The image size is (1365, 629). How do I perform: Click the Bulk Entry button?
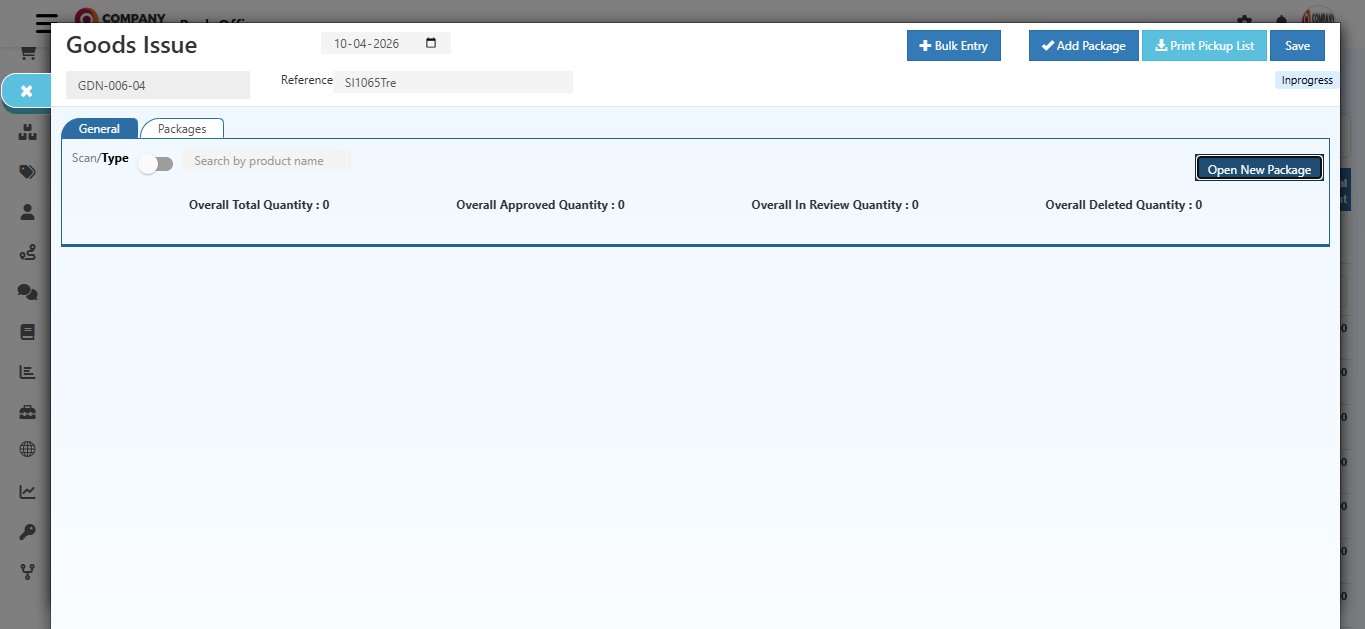click(x=953, y=45)
